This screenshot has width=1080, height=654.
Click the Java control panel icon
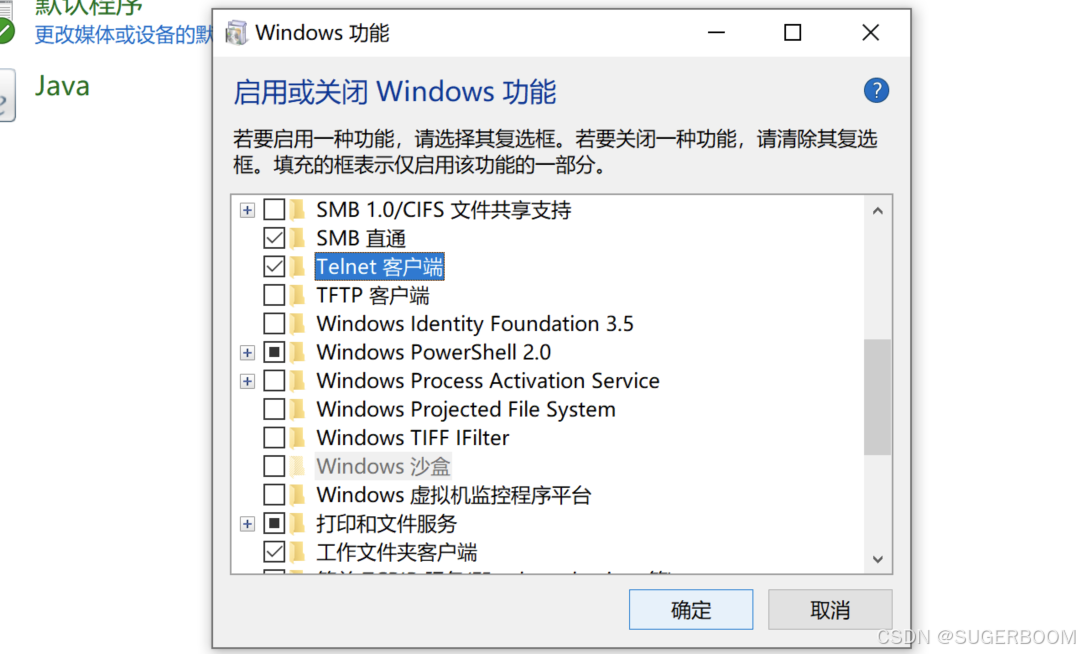coord(7,95)
